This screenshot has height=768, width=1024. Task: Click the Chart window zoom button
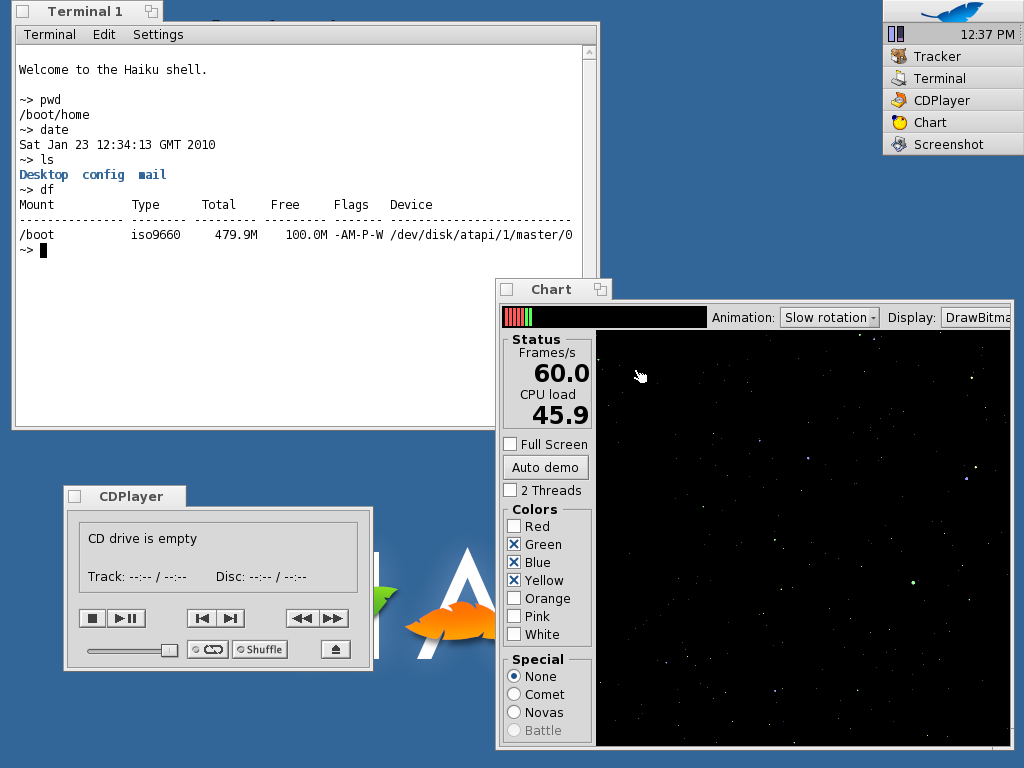click(x=600, y=289)
